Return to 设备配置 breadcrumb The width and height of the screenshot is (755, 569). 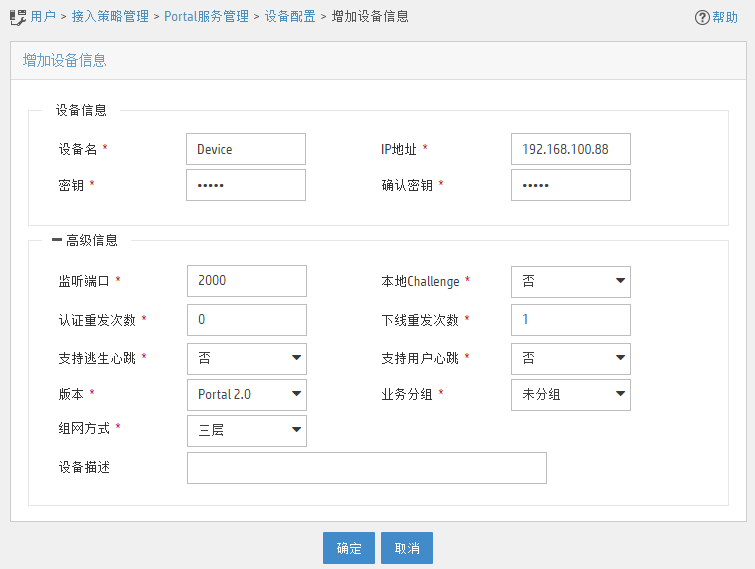click(x=290, y=16)
